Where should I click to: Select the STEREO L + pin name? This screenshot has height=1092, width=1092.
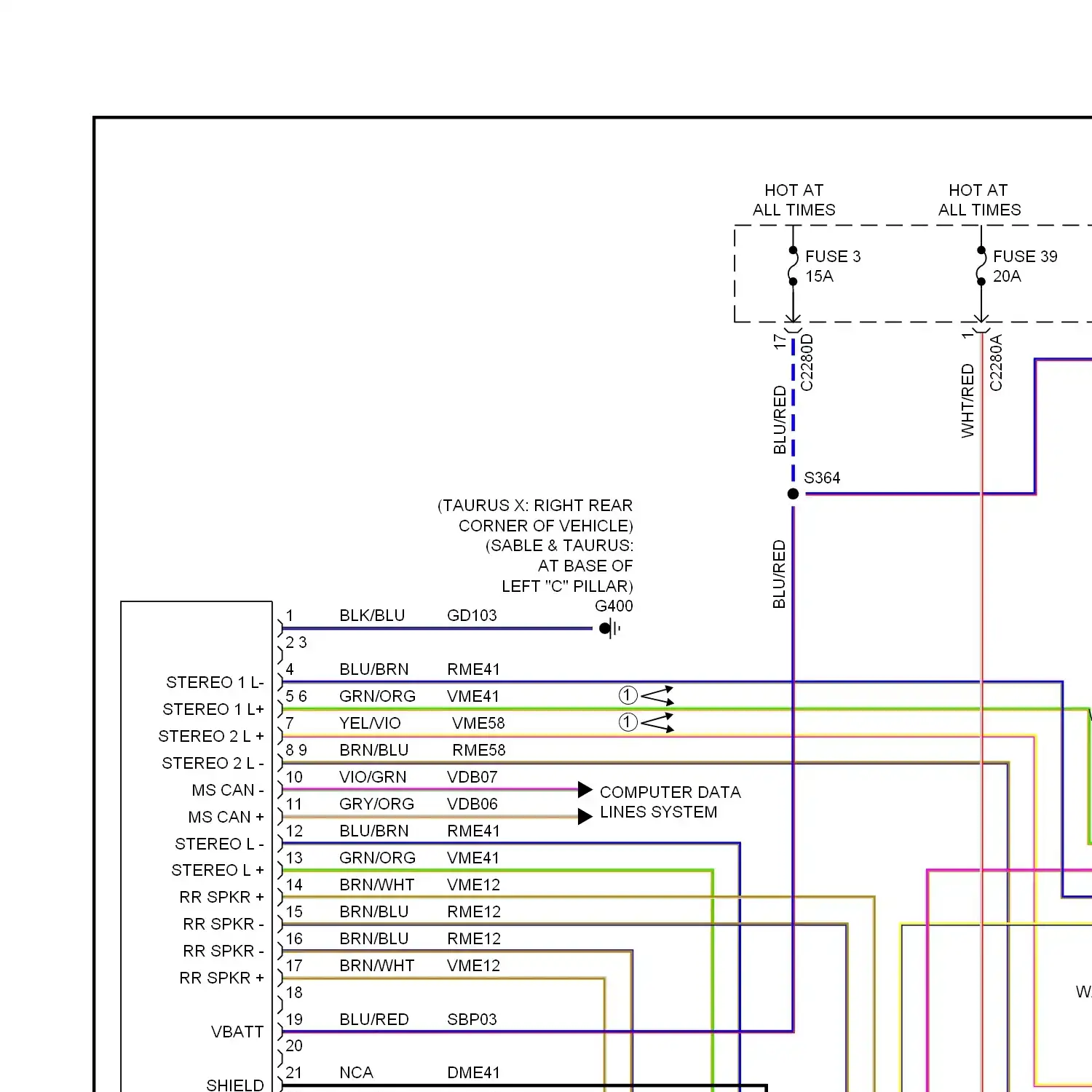pyautogui.click(x=218, y=870)
